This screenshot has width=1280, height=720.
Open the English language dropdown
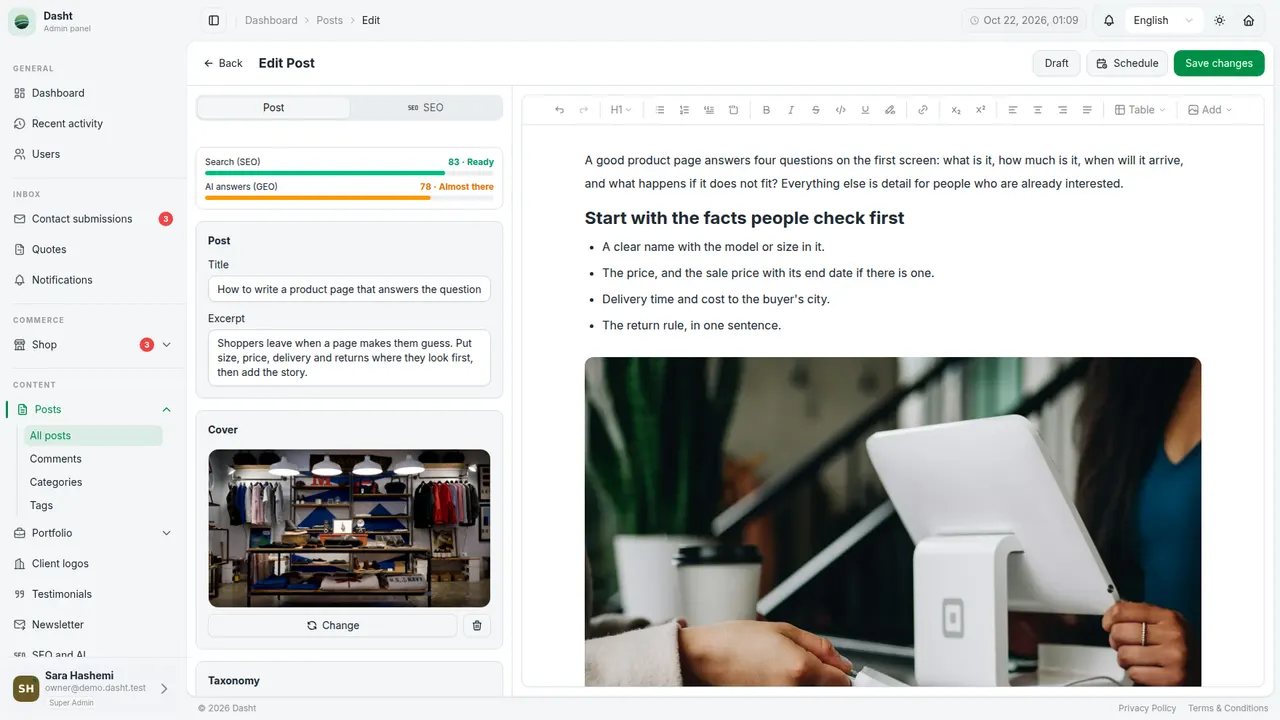[1163, 20]
